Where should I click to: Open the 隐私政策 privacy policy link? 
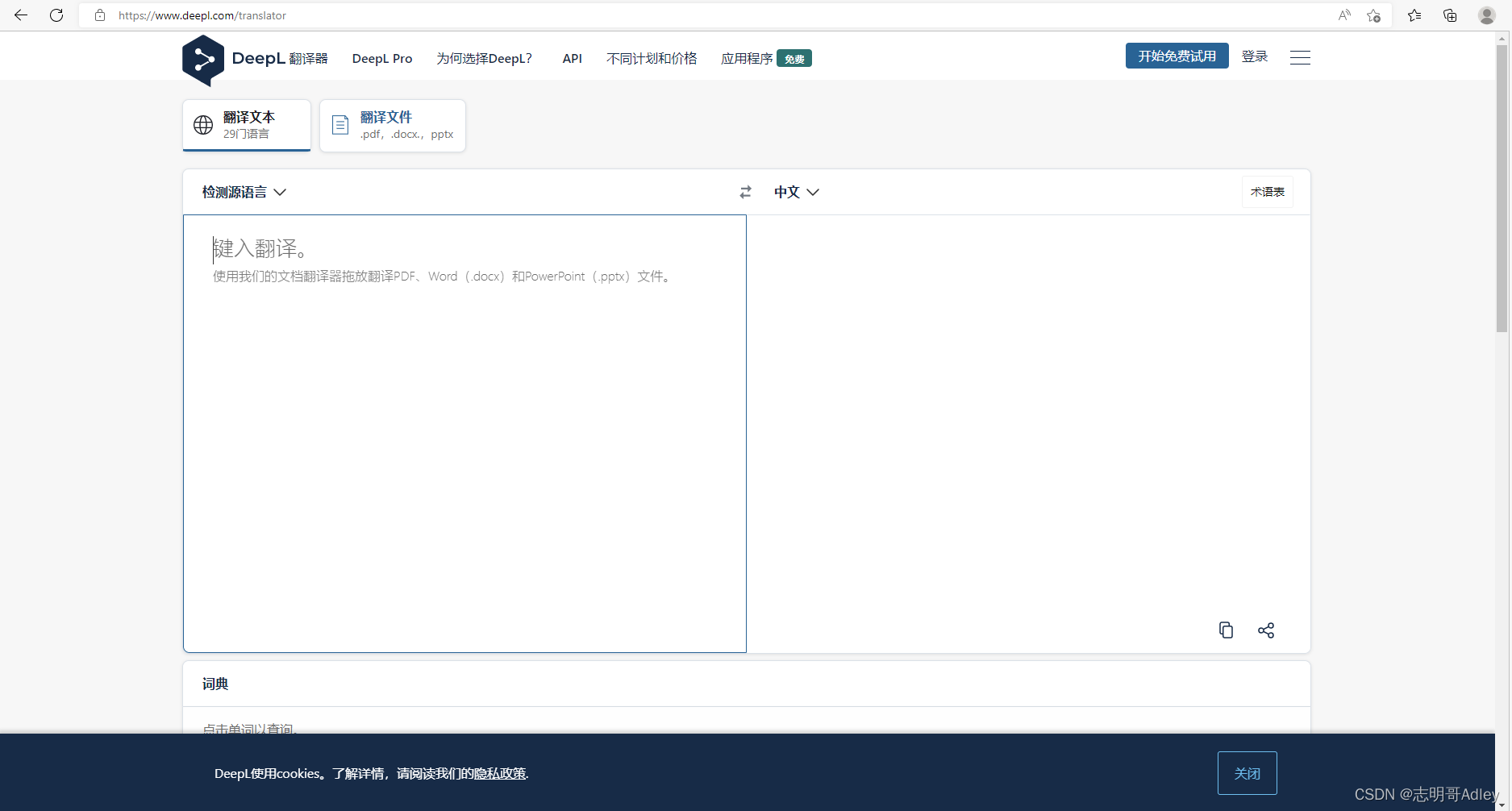pos(500,774)
